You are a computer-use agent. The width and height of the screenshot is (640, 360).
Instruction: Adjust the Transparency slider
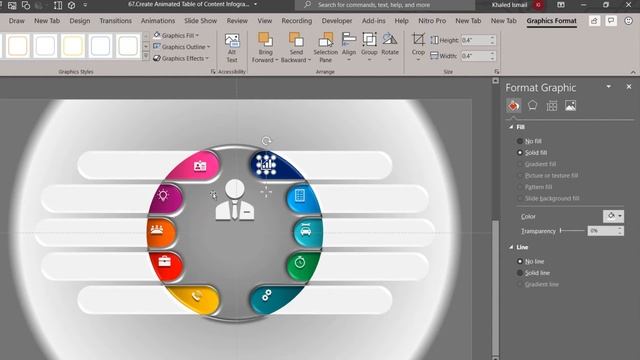tap(573, 231)
